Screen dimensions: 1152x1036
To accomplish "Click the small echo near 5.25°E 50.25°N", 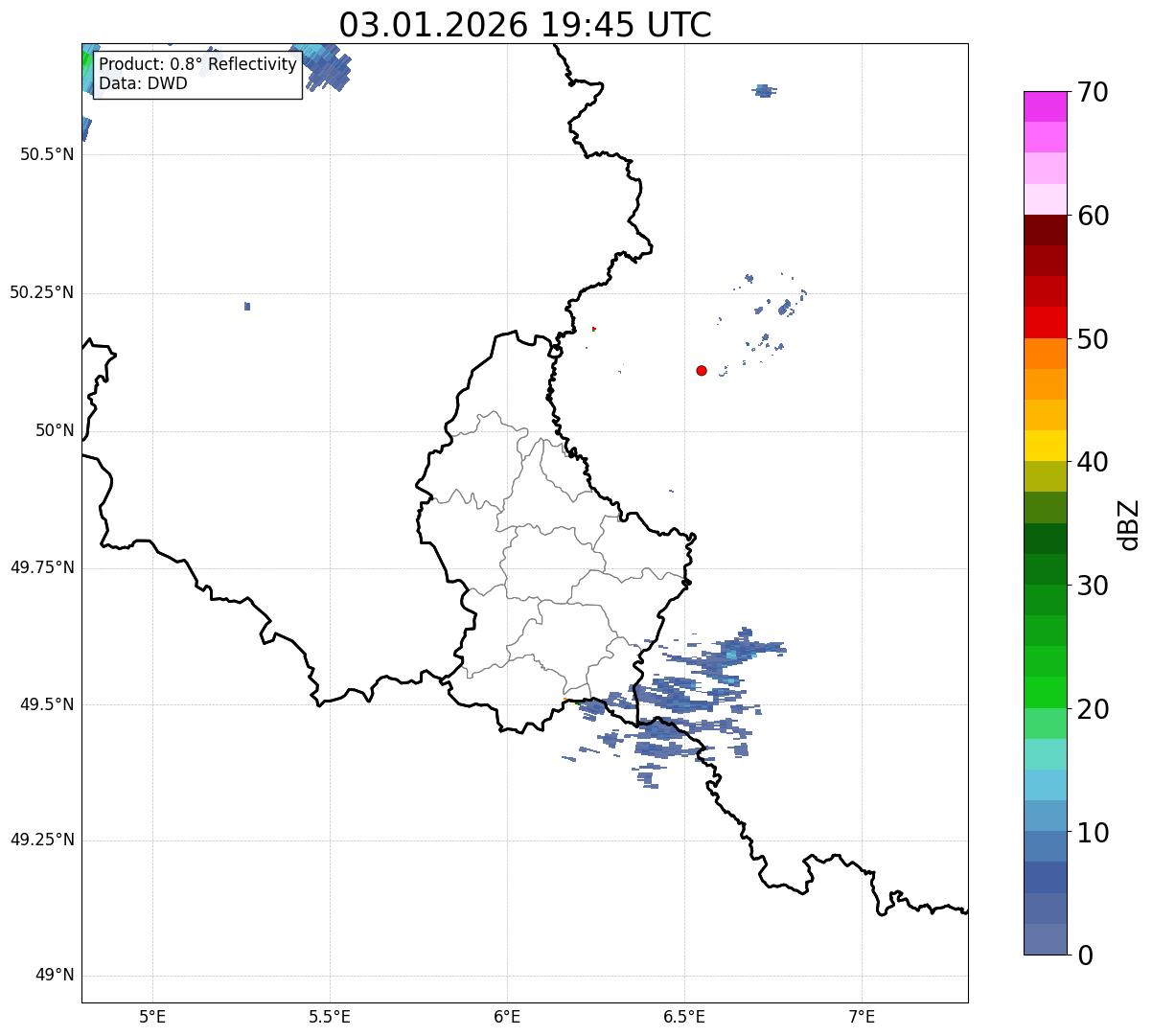I will pos(247,307).
